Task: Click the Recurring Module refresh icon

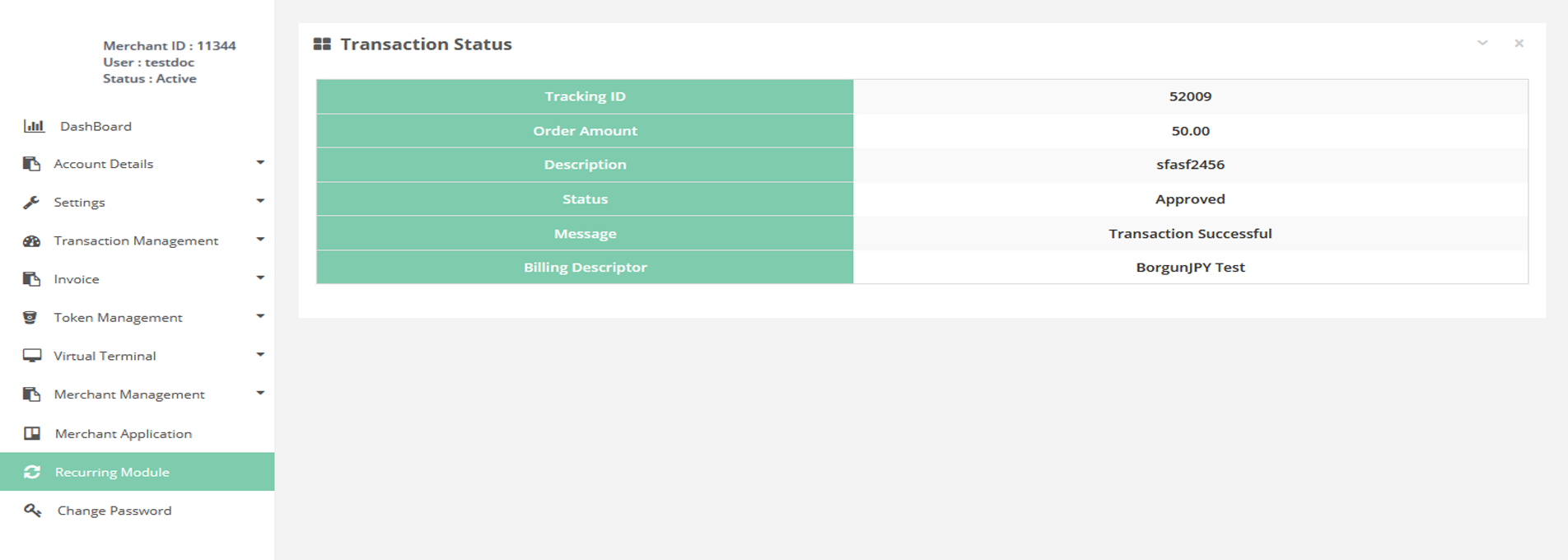Action: coord(32,472)
